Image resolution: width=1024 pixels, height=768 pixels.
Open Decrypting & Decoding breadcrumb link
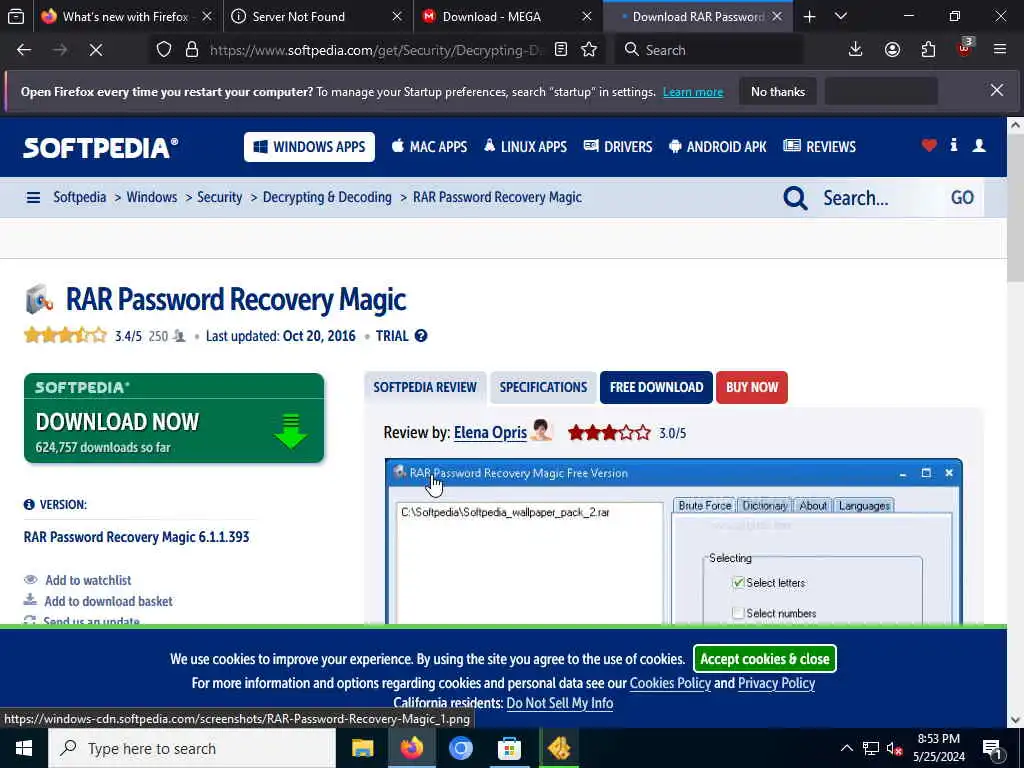coord(327,197)
